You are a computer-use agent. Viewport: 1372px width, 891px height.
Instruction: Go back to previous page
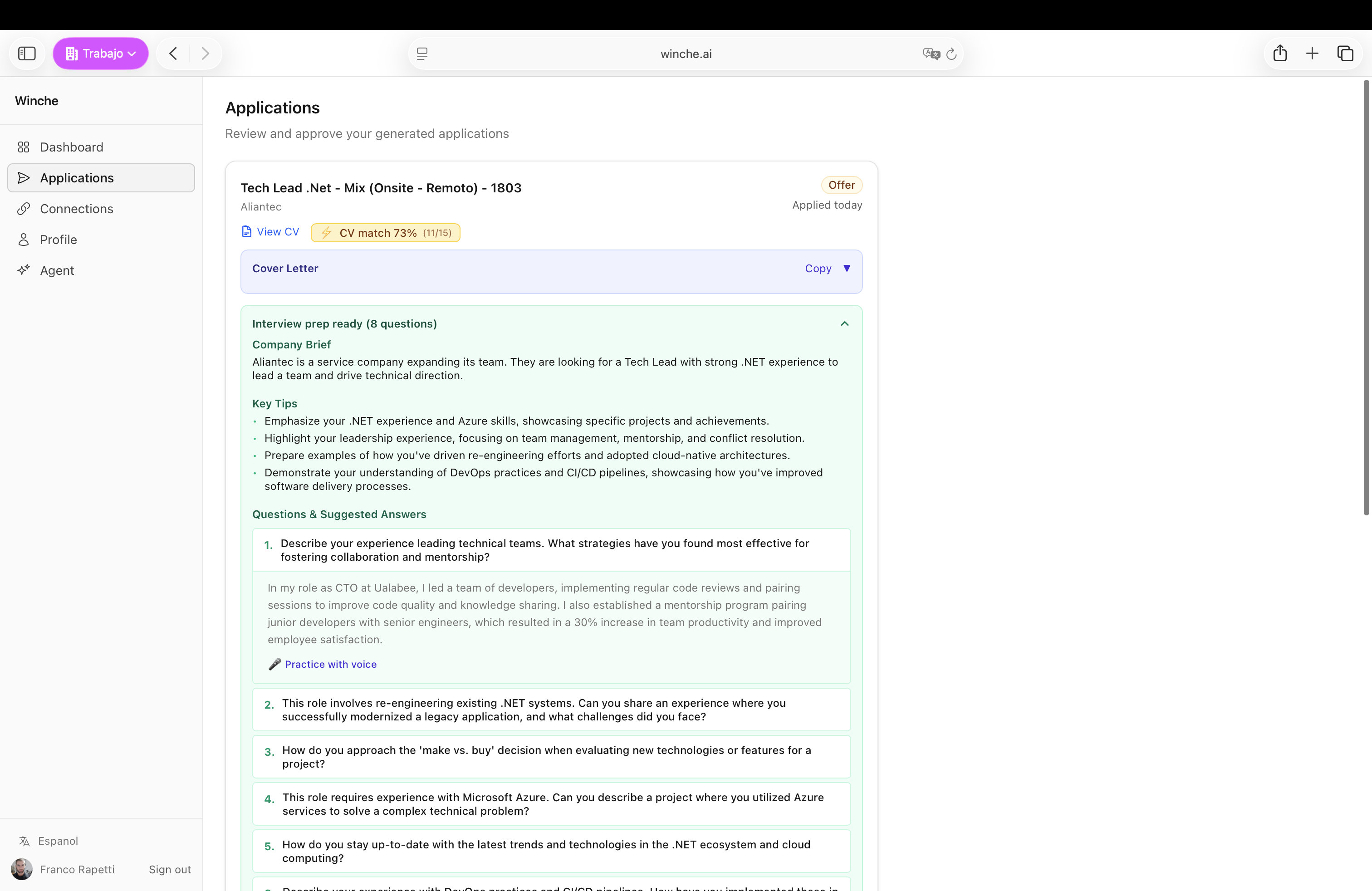[173, 54]
